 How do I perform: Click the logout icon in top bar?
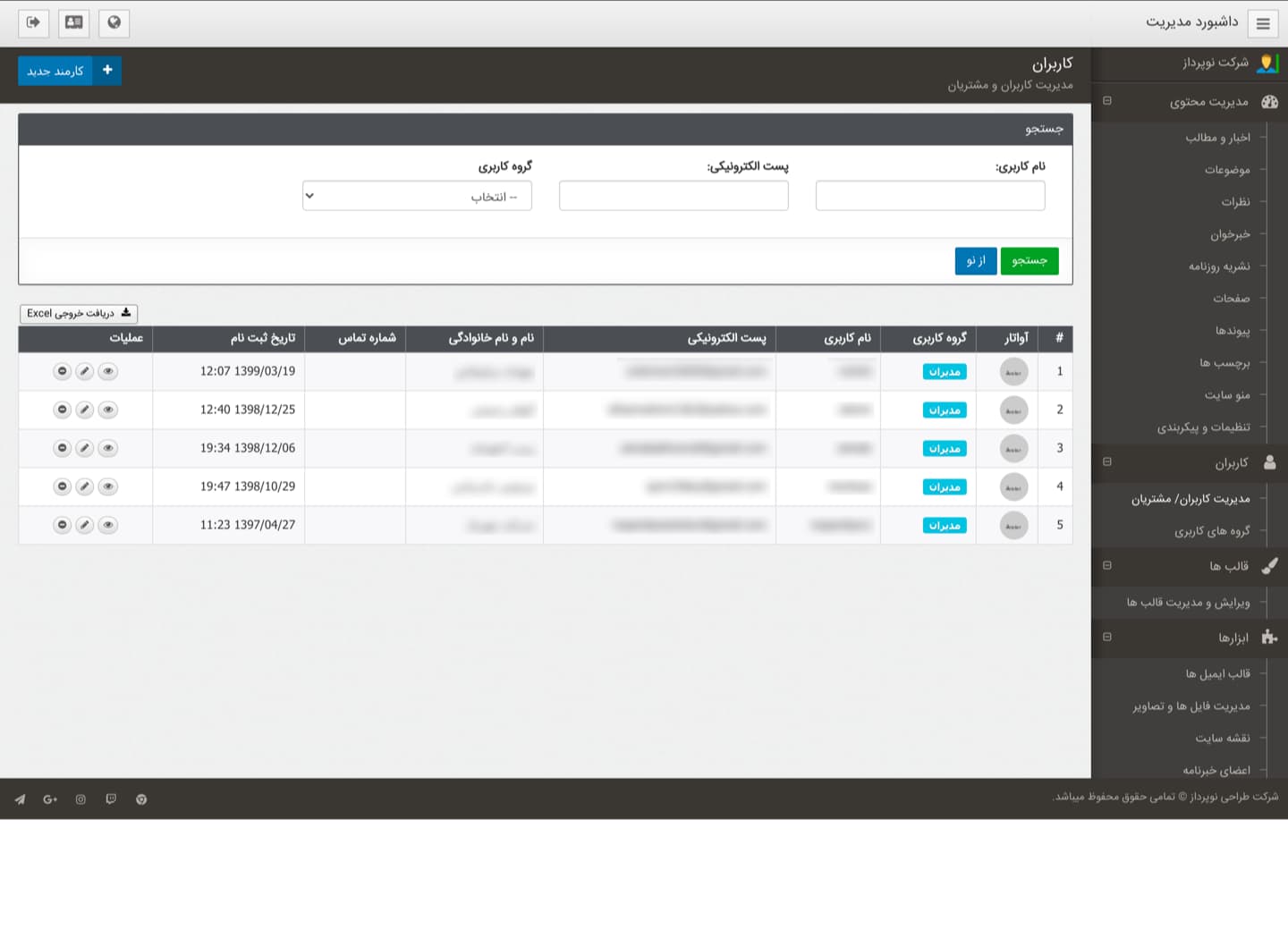tap(33, 23)
